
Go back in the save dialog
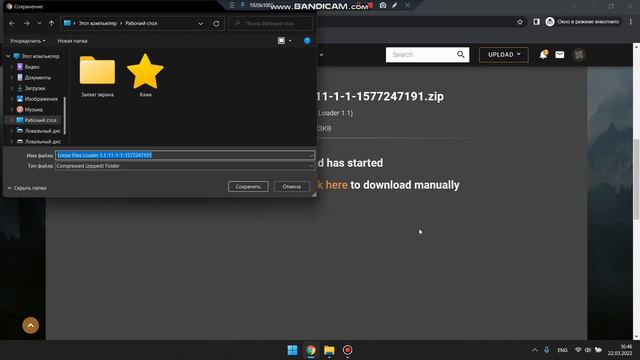(12, 24)
